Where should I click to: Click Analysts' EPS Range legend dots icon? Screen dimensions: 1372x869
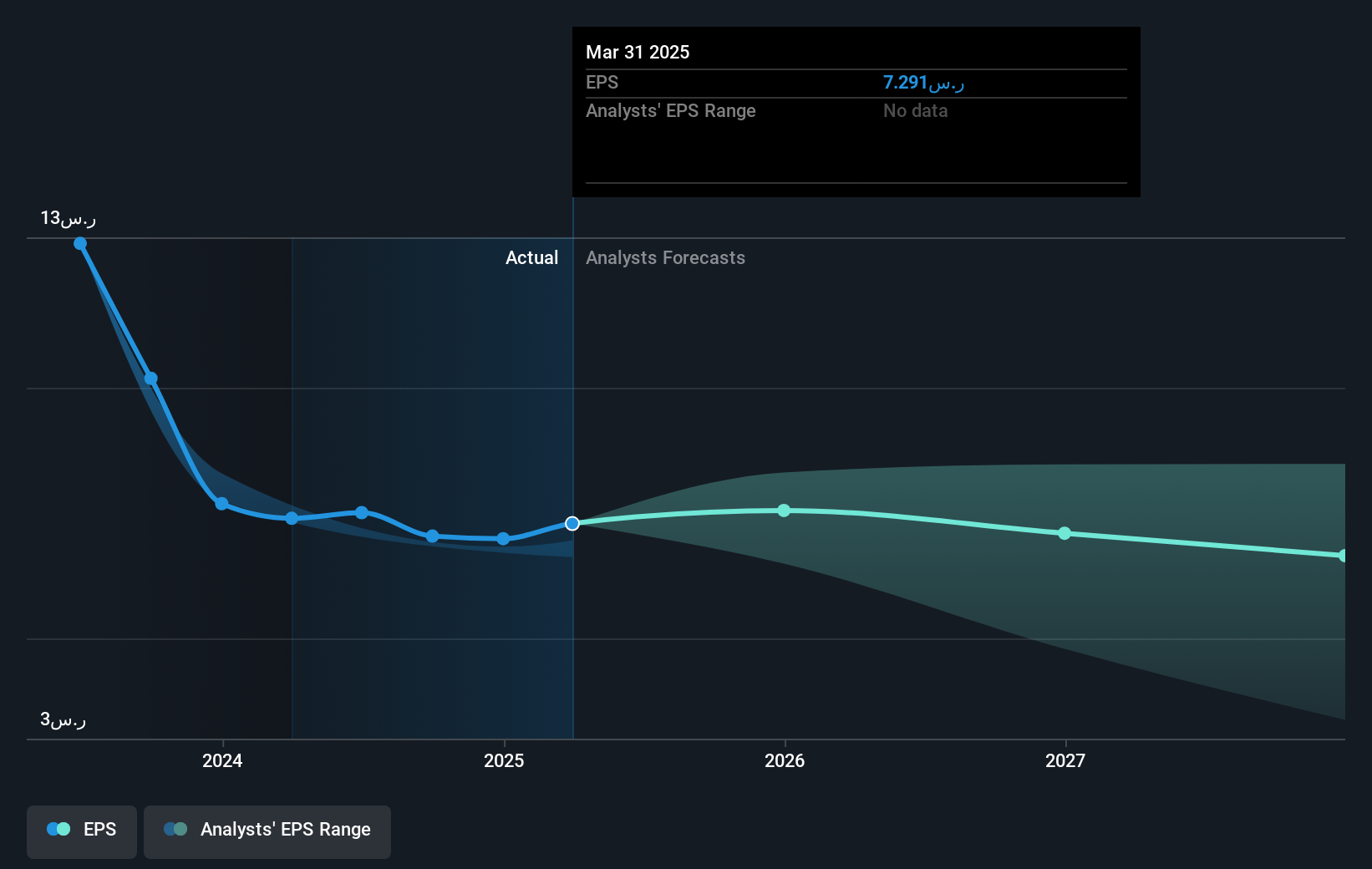pos(175,830)
